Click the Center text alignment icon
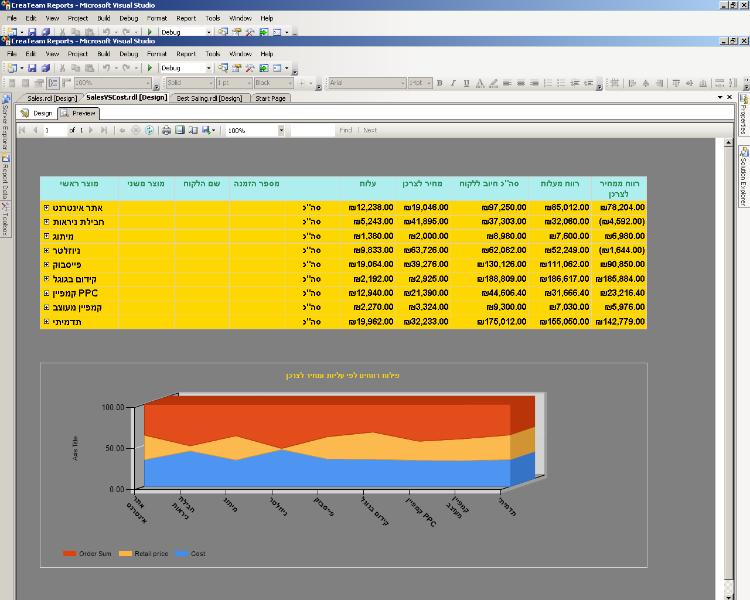Viewport: 750px width, 600px height. tap(520, 83)
